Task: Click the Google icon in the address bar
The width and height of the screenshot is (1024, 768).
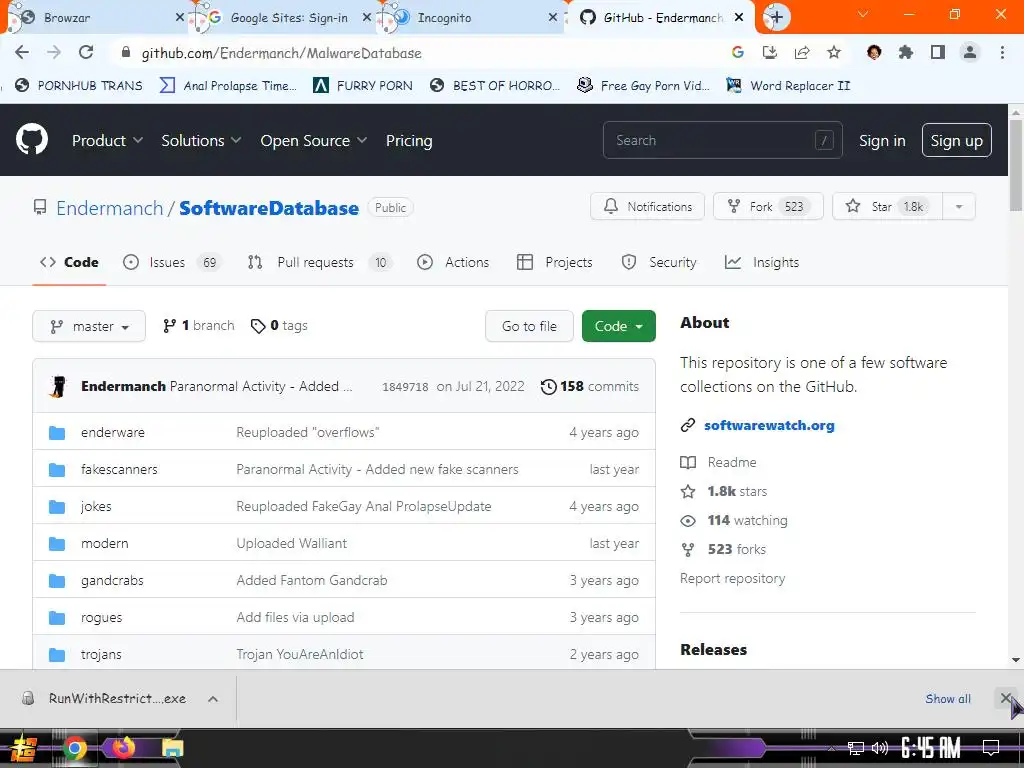Action: (738, 52)
